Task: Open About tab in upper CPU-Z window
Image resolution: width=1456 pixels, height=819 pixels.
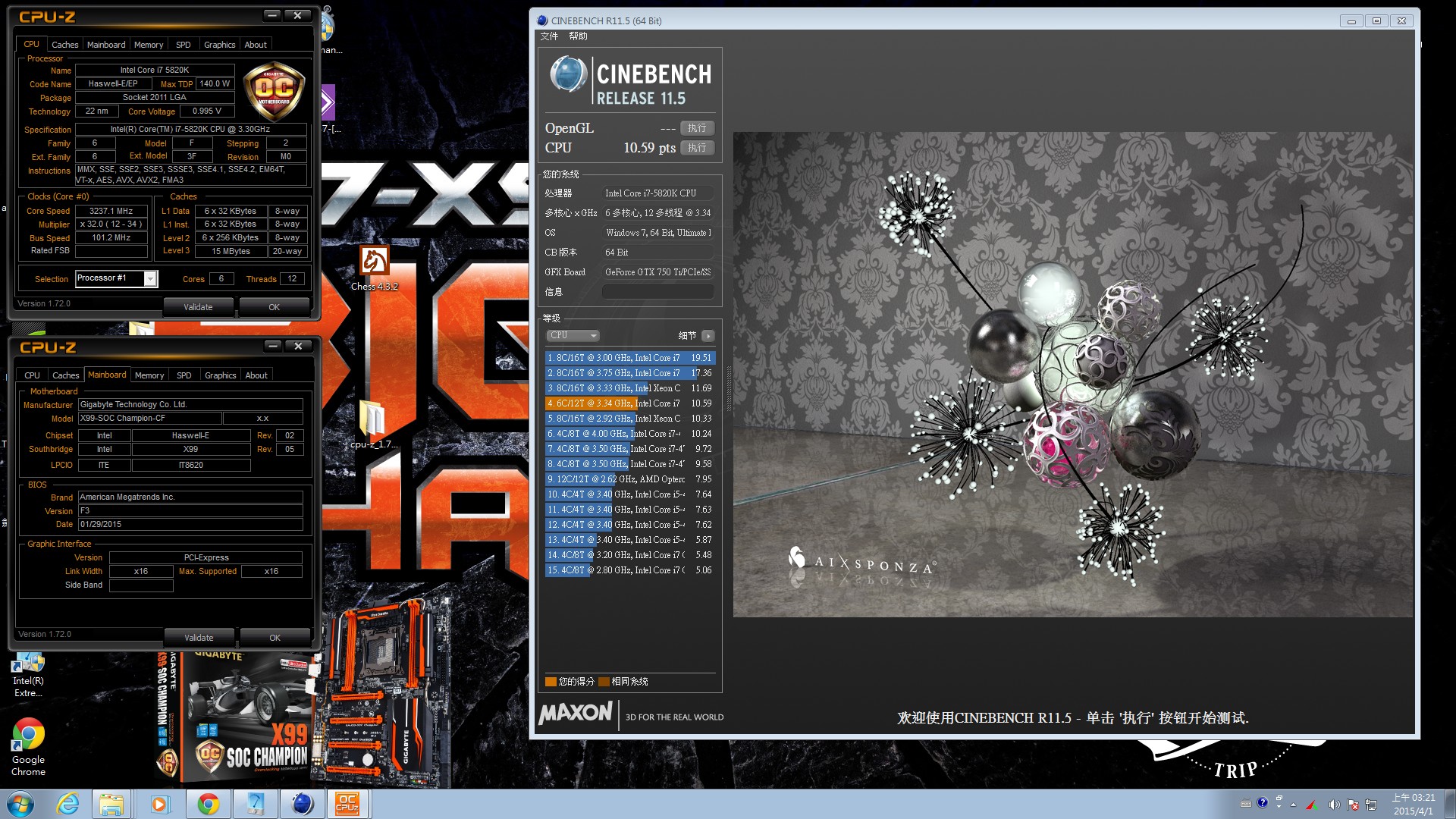Action: coord(256,45)
